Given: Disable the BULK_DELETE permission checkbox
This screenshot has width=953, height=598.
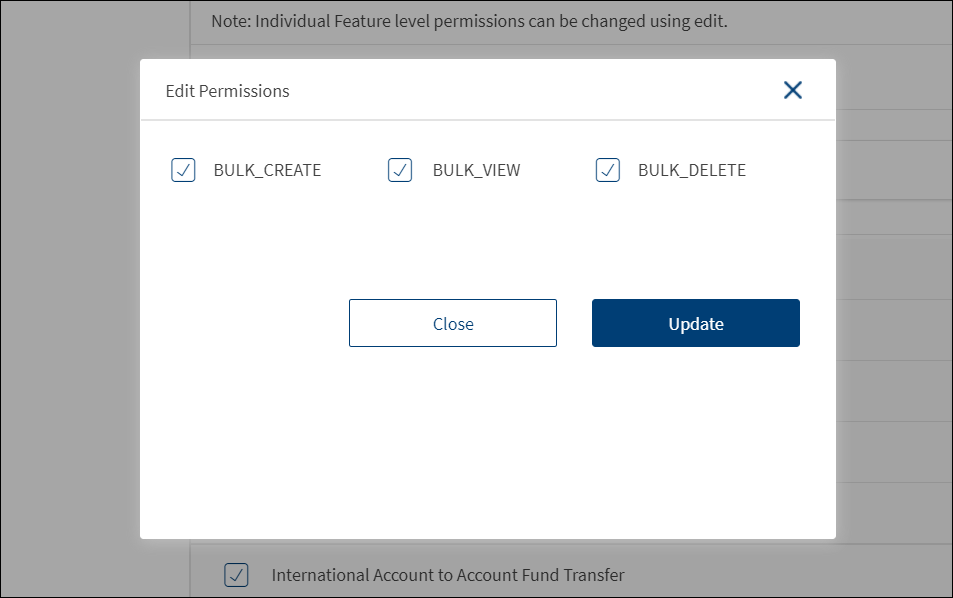Looking at the screenshot, I should point(608,170).
